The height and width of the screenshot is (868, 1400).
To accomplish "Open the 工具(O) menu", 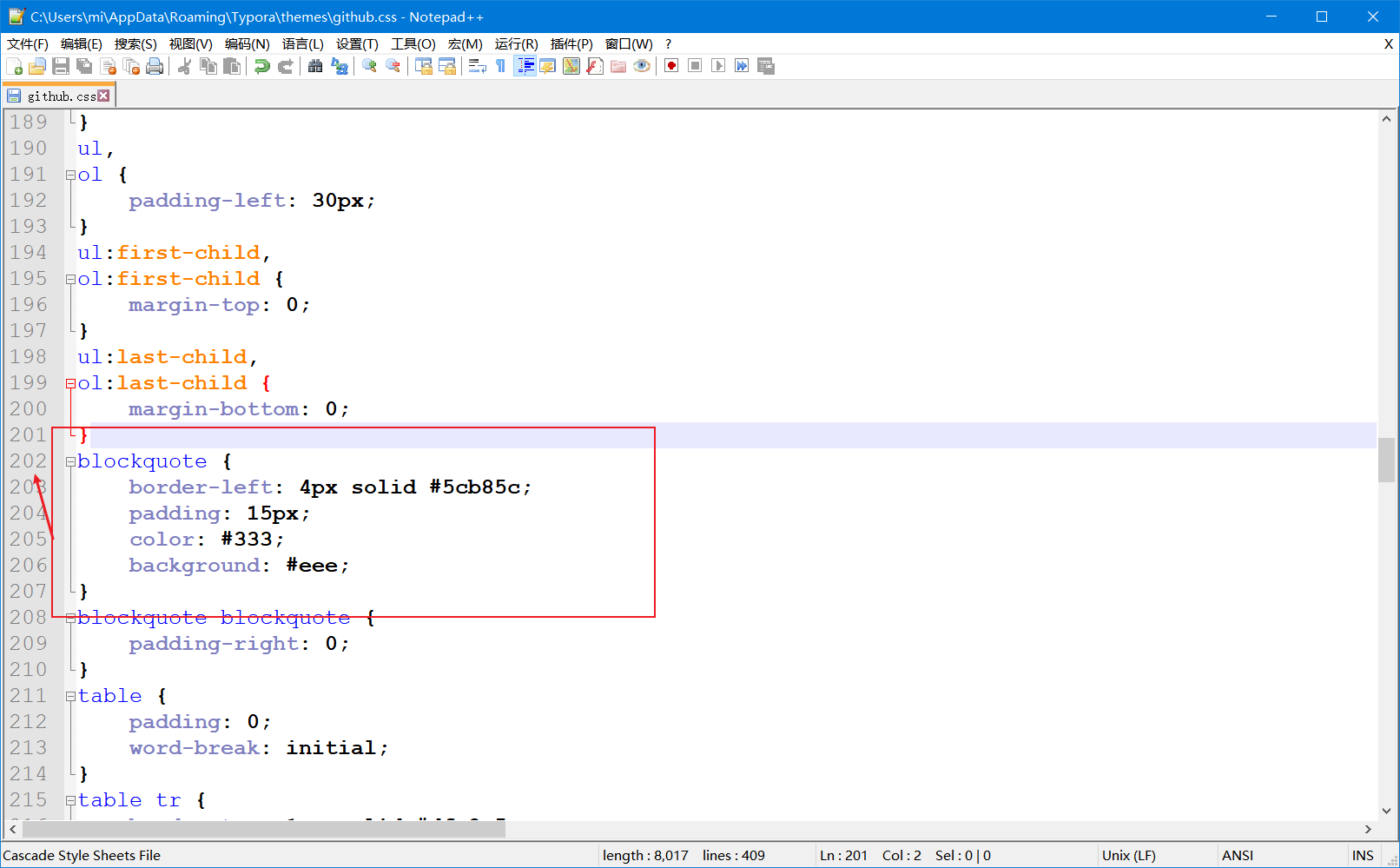I will [x=413, y=43].
